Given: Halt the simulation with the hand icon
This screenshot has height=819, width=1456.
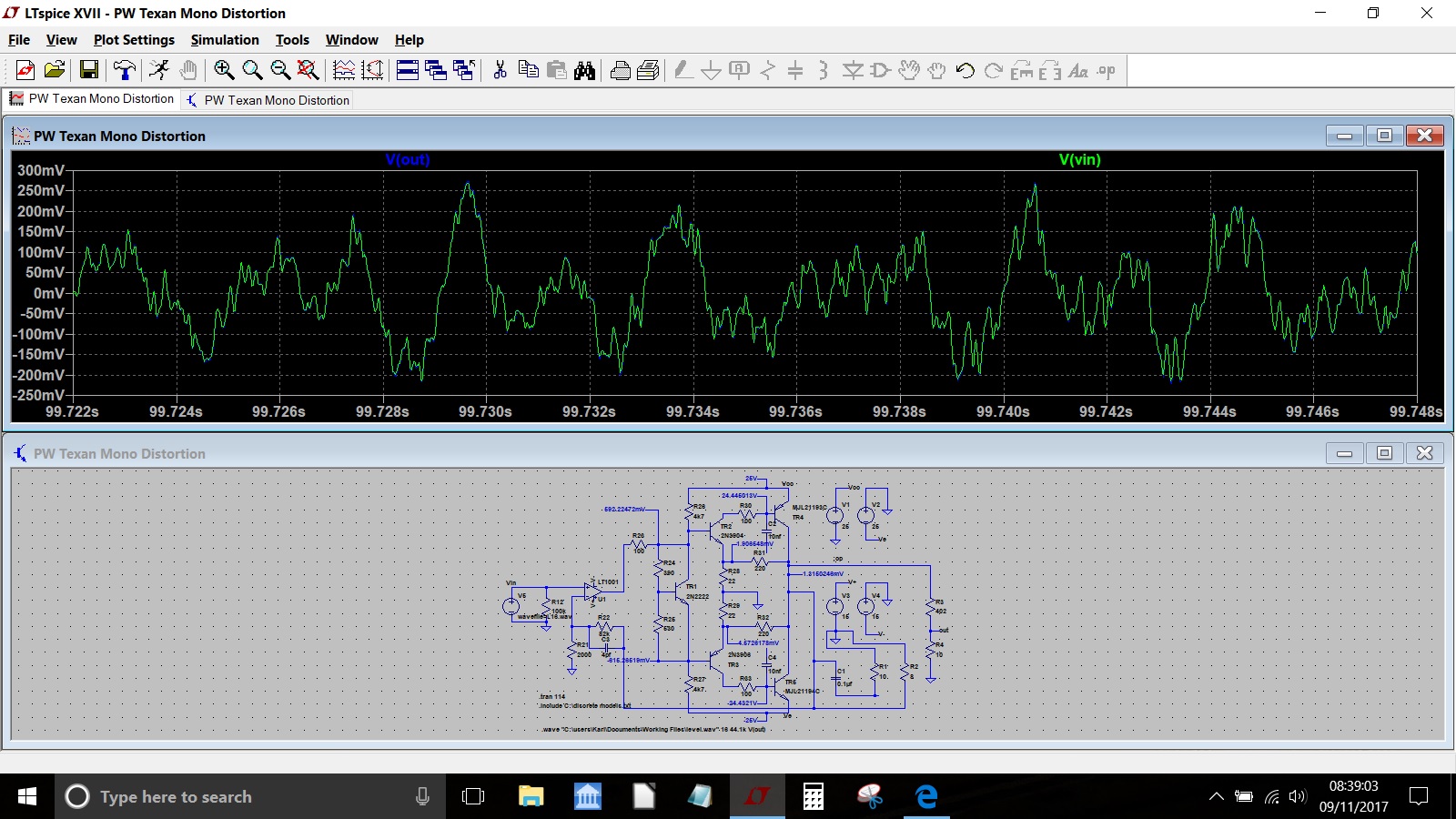Looking at the screenshot, I should [188, 70].
